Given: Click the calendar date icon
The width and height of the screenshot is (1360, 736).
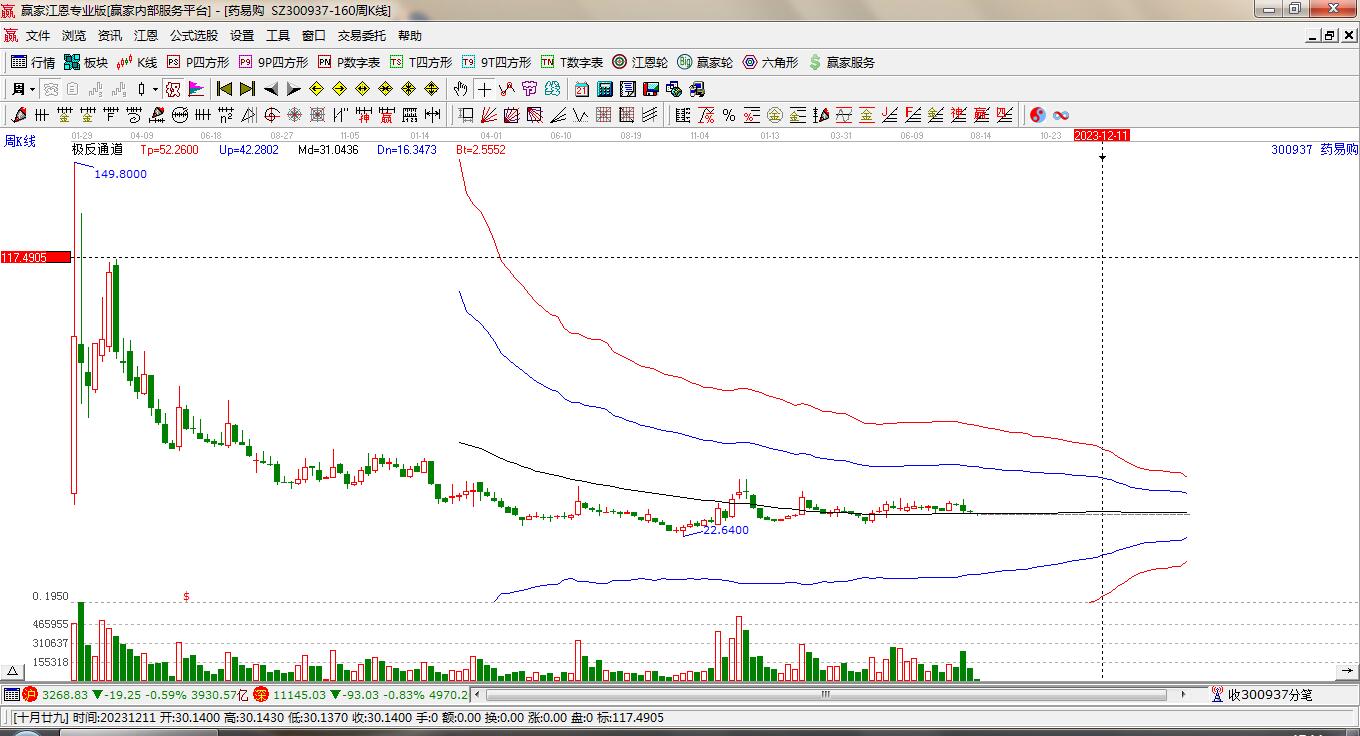Looking at the screenshot, I should coord(581,89).
